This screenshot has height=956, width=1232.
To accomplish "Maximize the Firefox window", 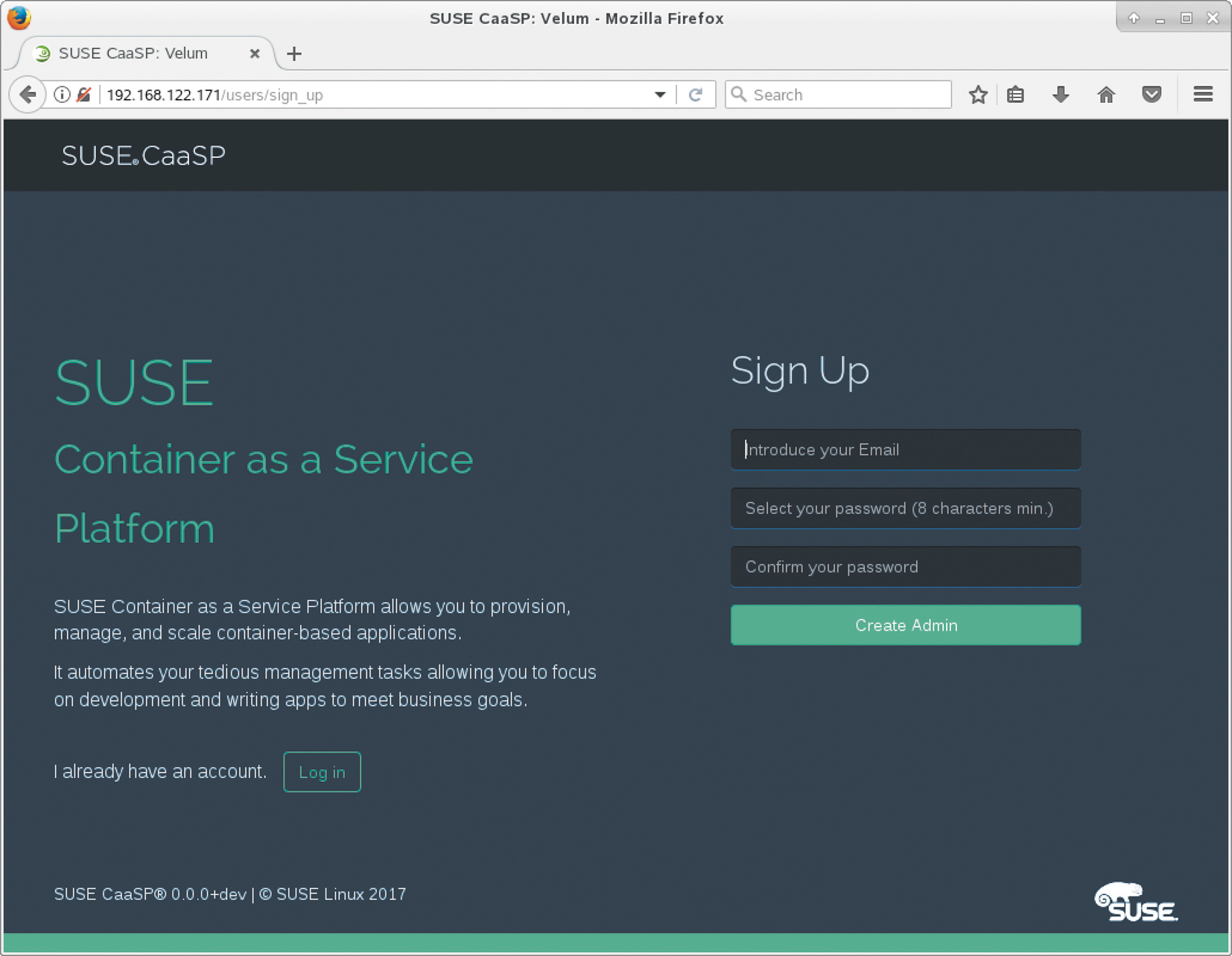I will tap(1186, 18).
